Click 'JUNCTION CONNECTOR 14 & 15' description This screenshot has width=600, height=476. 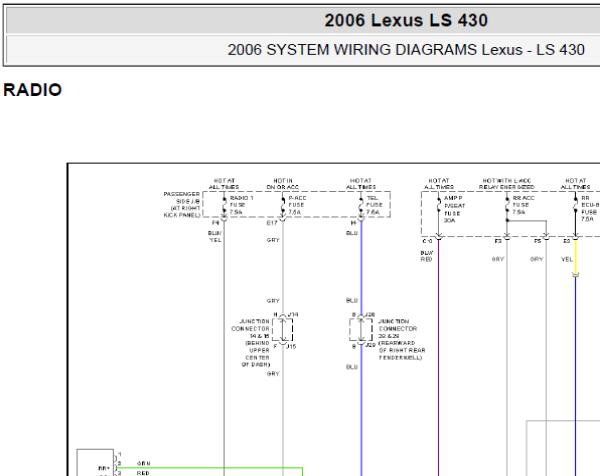(251, 343)
